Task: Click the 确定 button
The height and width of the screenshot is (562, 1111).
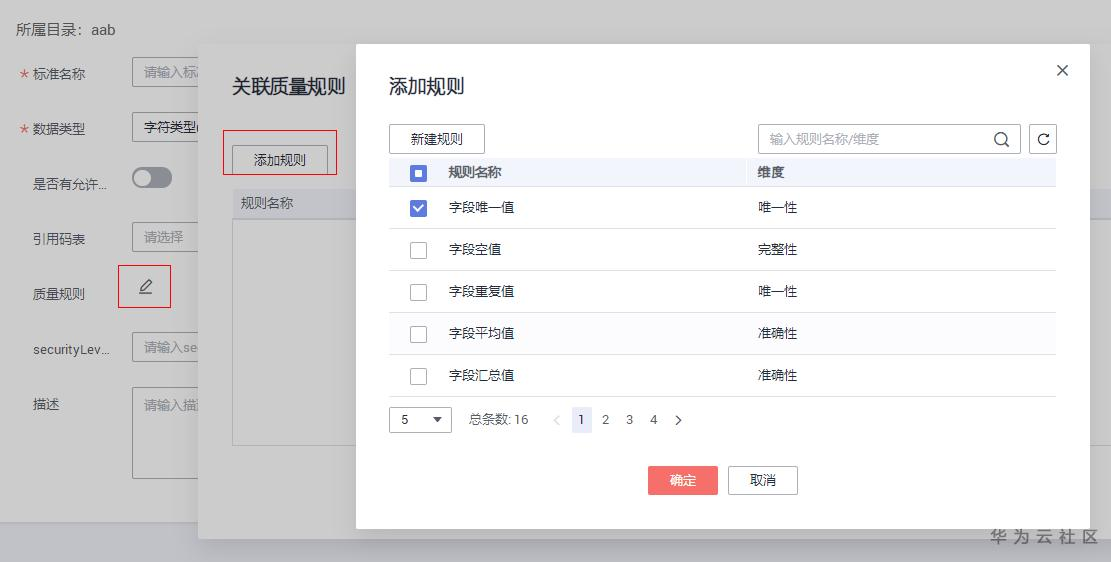Action: pyautogui.click(x=682, y=480)
